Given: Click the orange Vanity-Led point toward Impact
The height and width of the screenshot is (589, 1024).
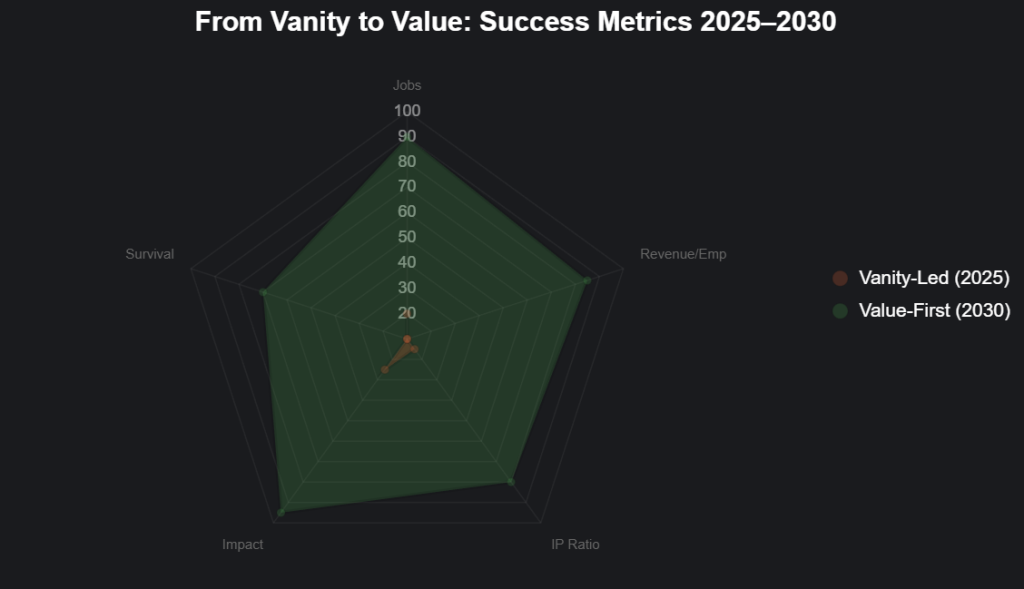Looking at the screenshot, I should [385, 370].
